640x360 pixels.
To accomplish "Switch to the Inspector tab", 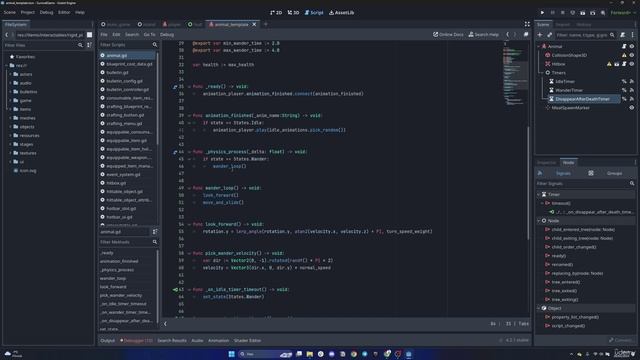I will pos(546,162).
